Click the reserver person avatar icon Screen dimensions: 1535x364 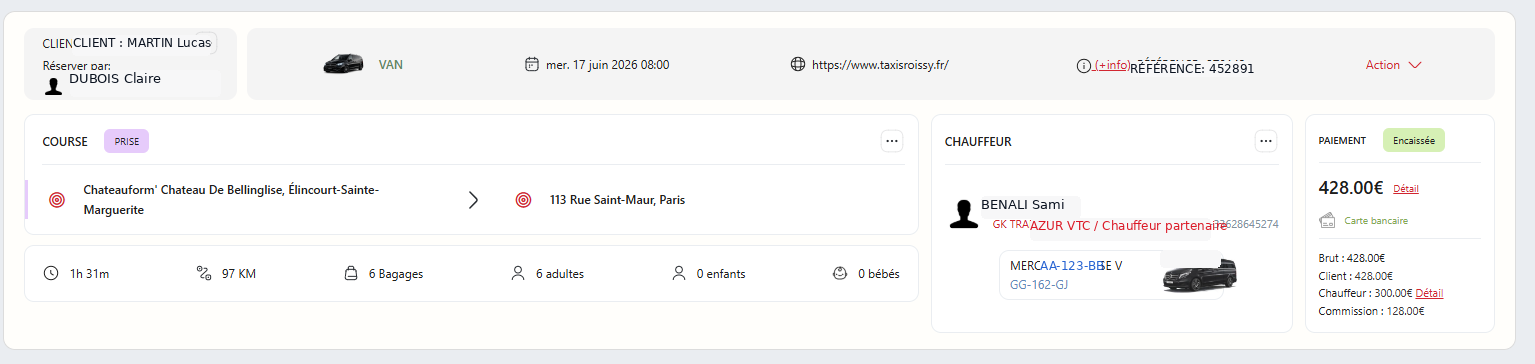pos(53,86)
